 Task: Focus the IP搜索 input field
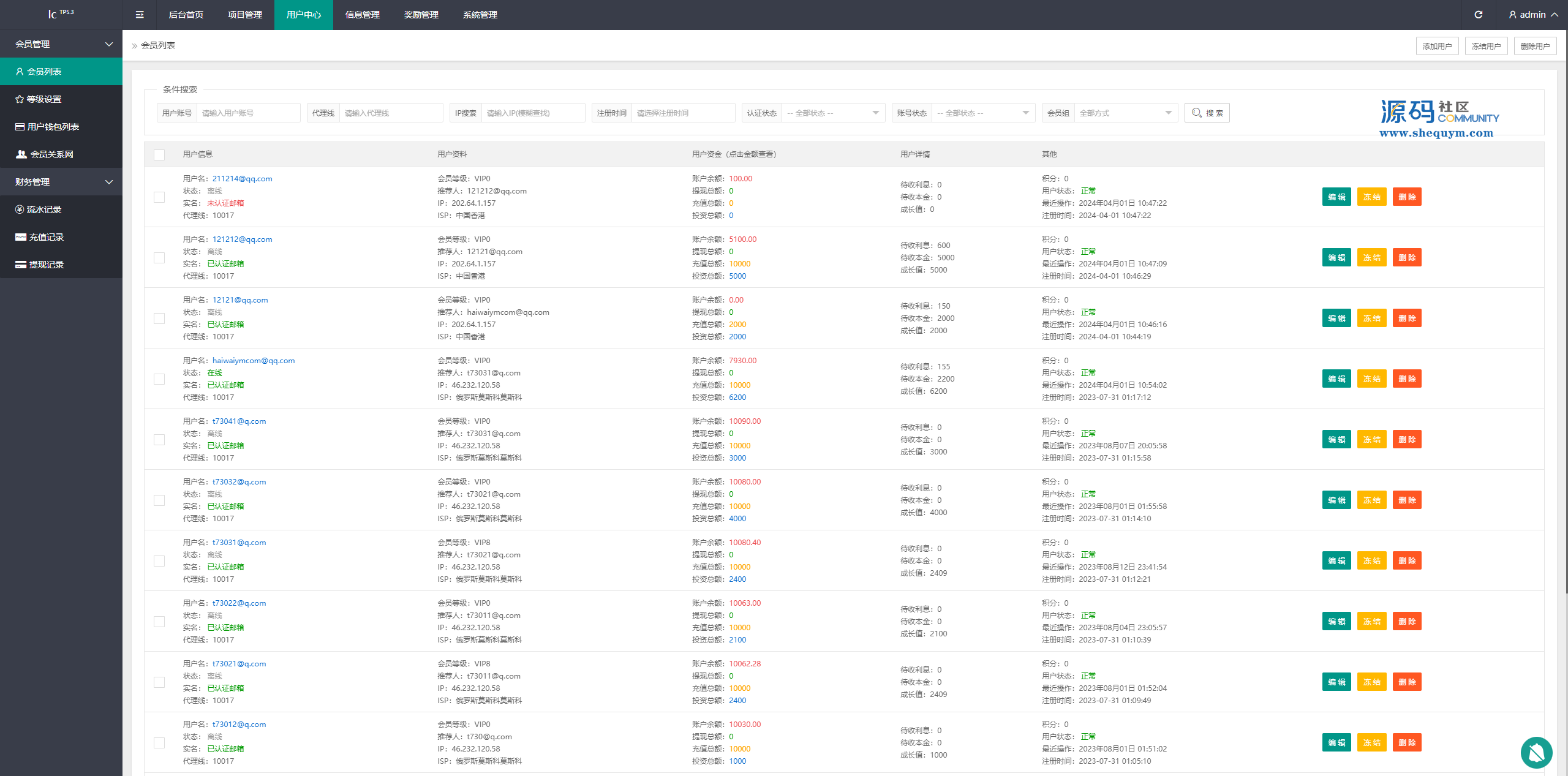533,113
